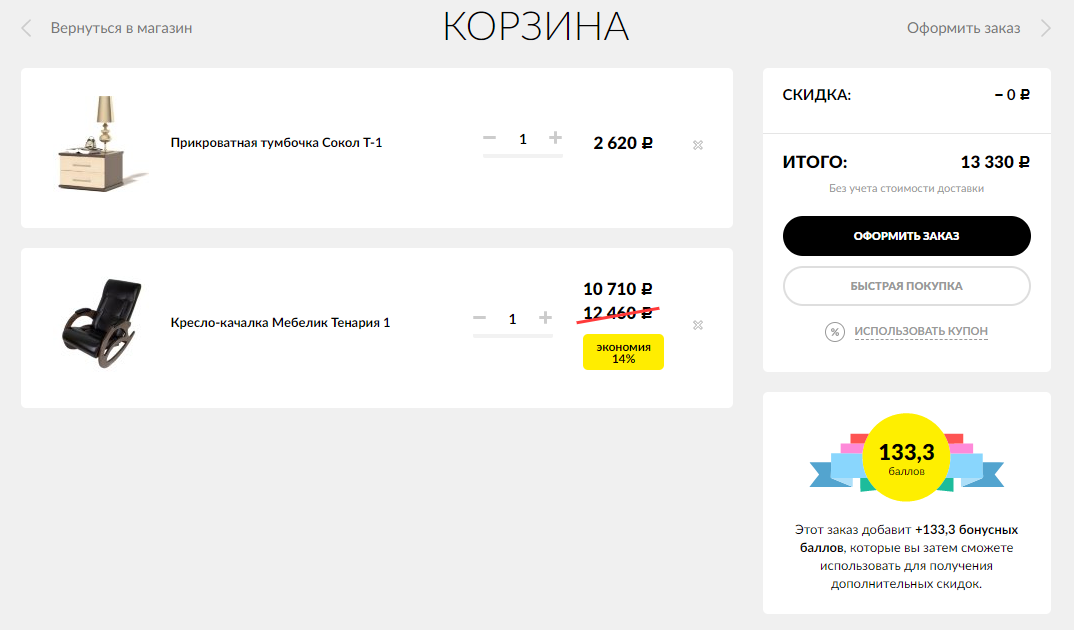Screen dimensions: 1074x630
Task: Remove Прикроватная тумбочка Сокол Т-1 from cart
Action: tap(698, 145)
